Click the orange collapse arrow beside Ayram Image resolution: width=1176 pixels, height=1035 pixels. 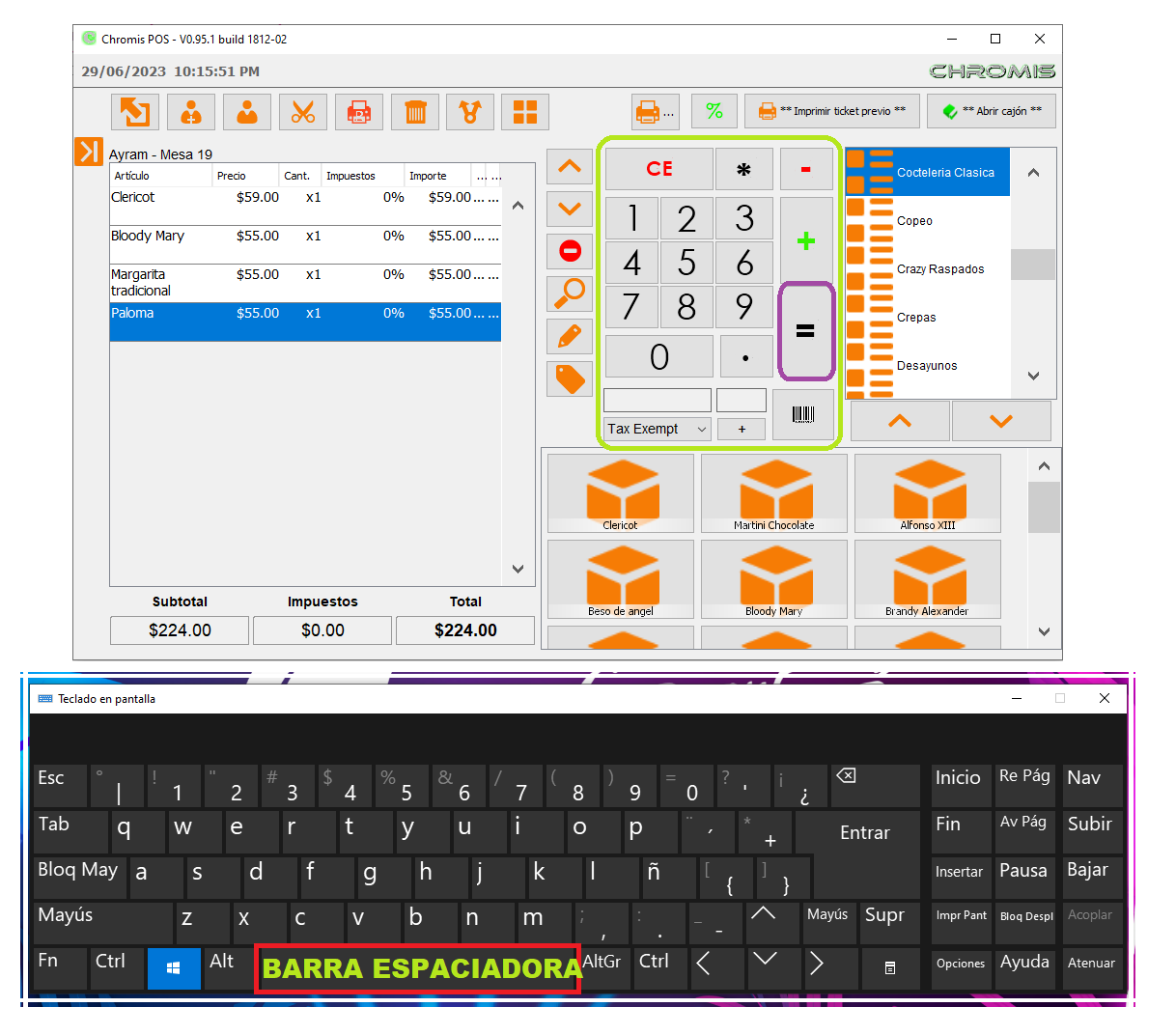point(89,152)
